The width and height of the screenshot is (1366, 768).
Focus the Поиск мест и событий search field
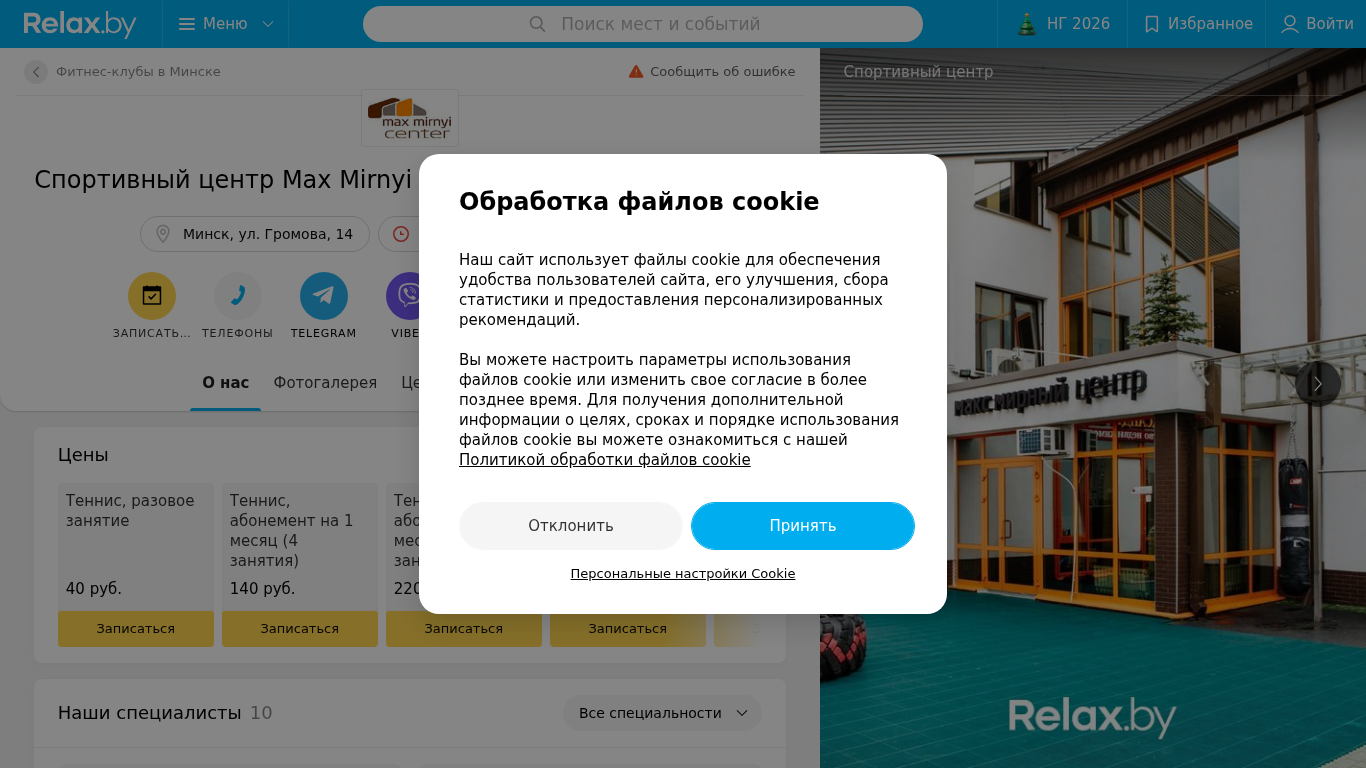tap(643, 24)
